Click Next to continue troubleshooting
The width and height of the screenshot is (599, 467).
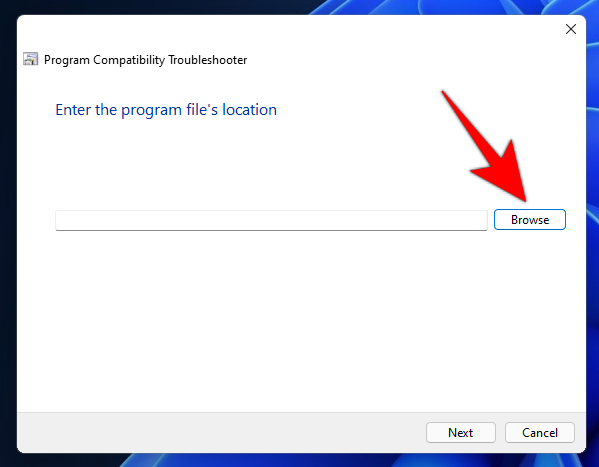tap(461, 433)
